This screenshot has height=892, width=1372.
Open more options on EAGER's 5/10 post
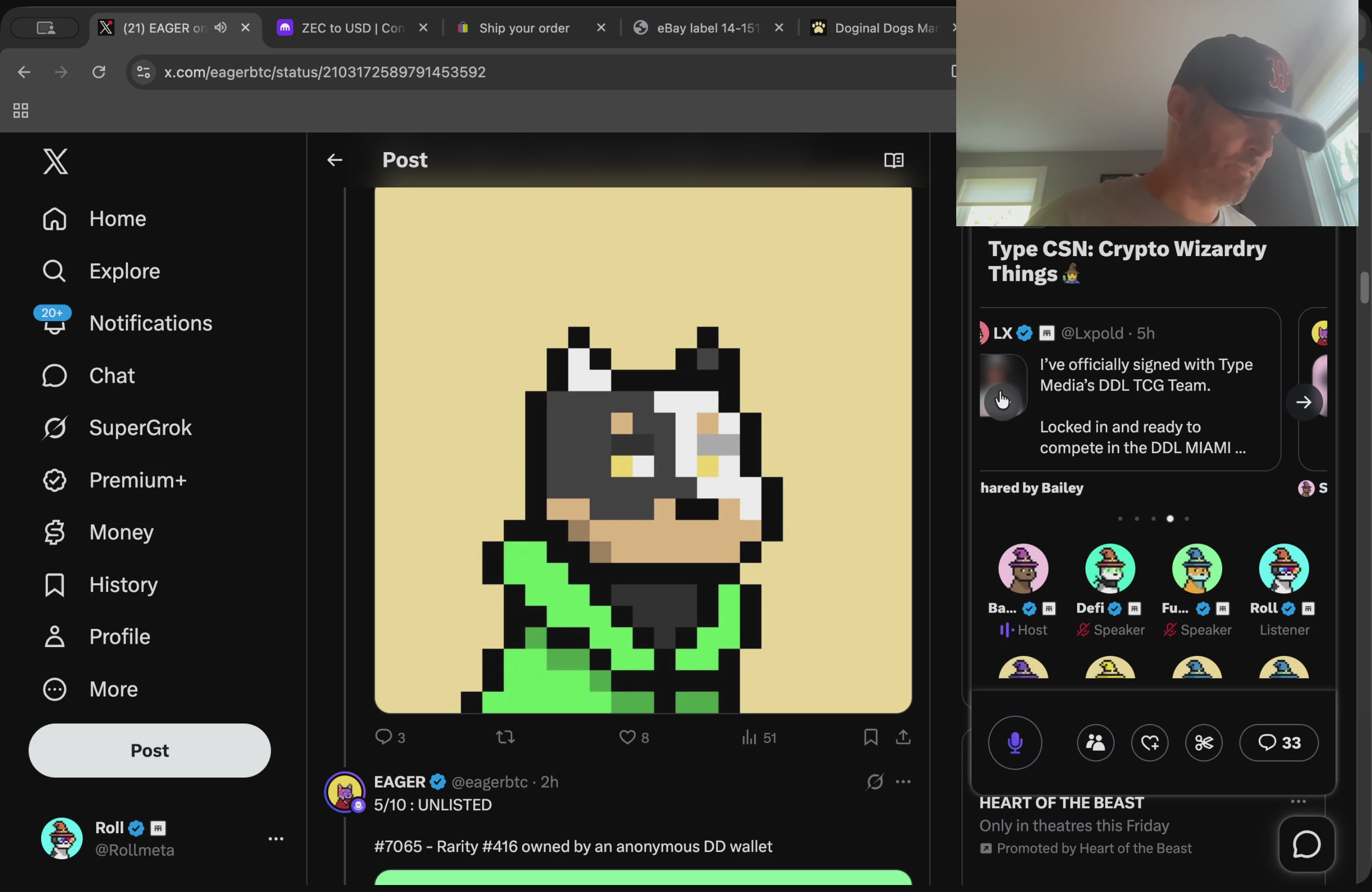click(x=903, y=781)
